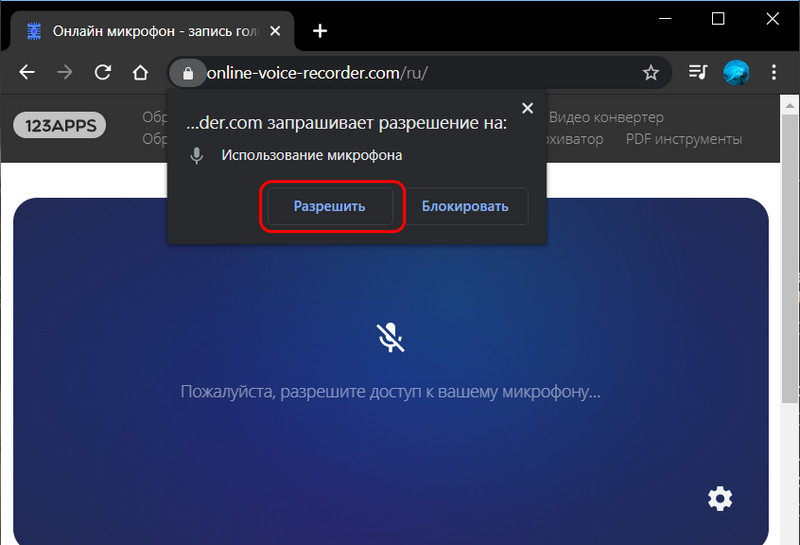Viewport: 800px width, 545px height.
Task: Open Видео конвертер menu item
Action: pyautogui.click(x=606, y=117)
